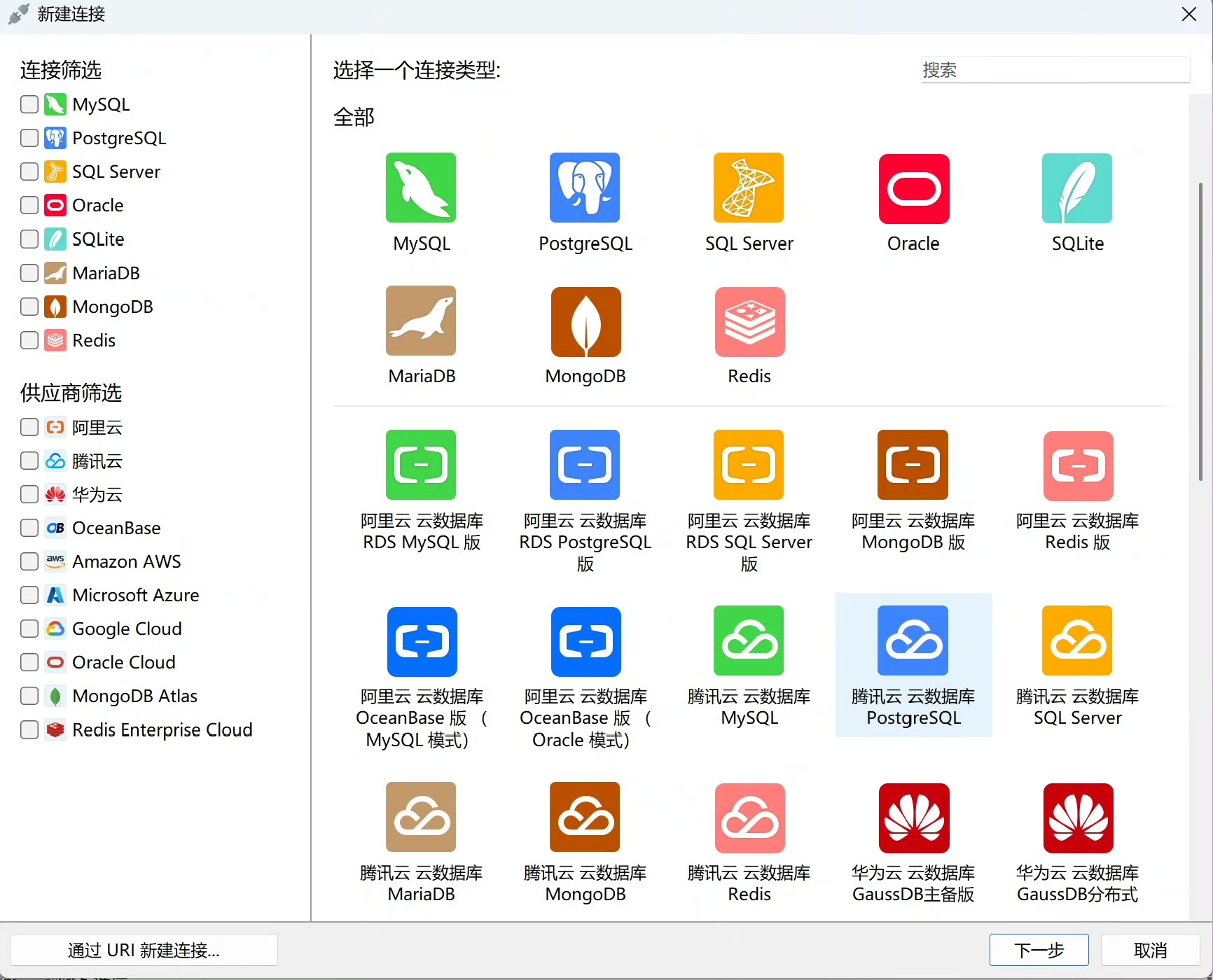Pick 华为云 云数据库 GaussDB分布式 icon
Viewport: 1213px width, 980px height.
pyautogui.click(x=1079, y=818)
